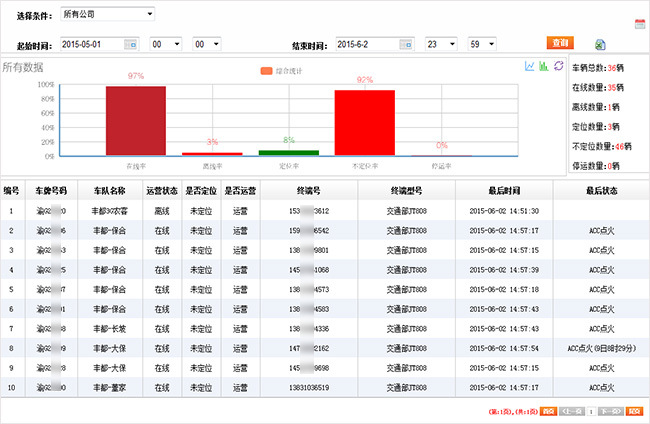650x424 pixels.
Task: Select terminal number ending 9698
Action: 309,368
